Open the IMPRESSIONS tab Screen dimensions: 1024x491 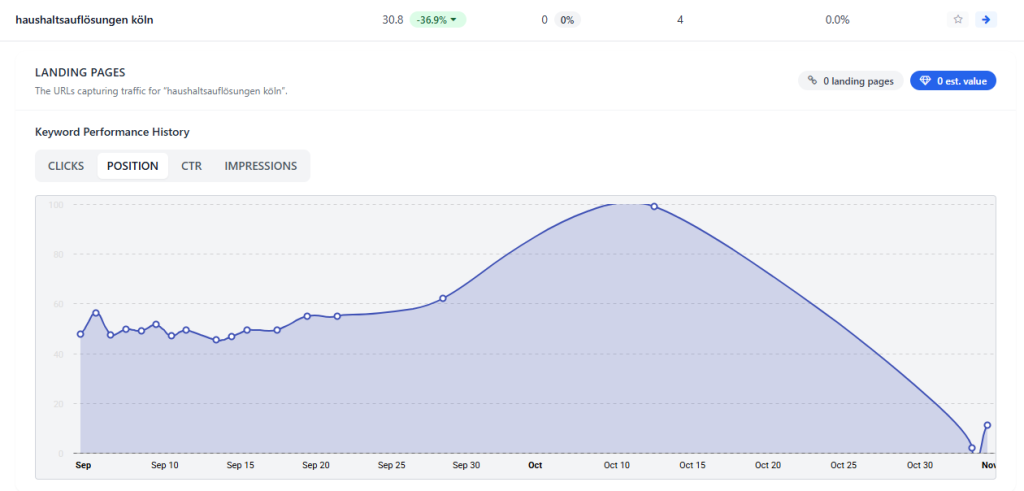pyautogui.click(x=260, y=166)
